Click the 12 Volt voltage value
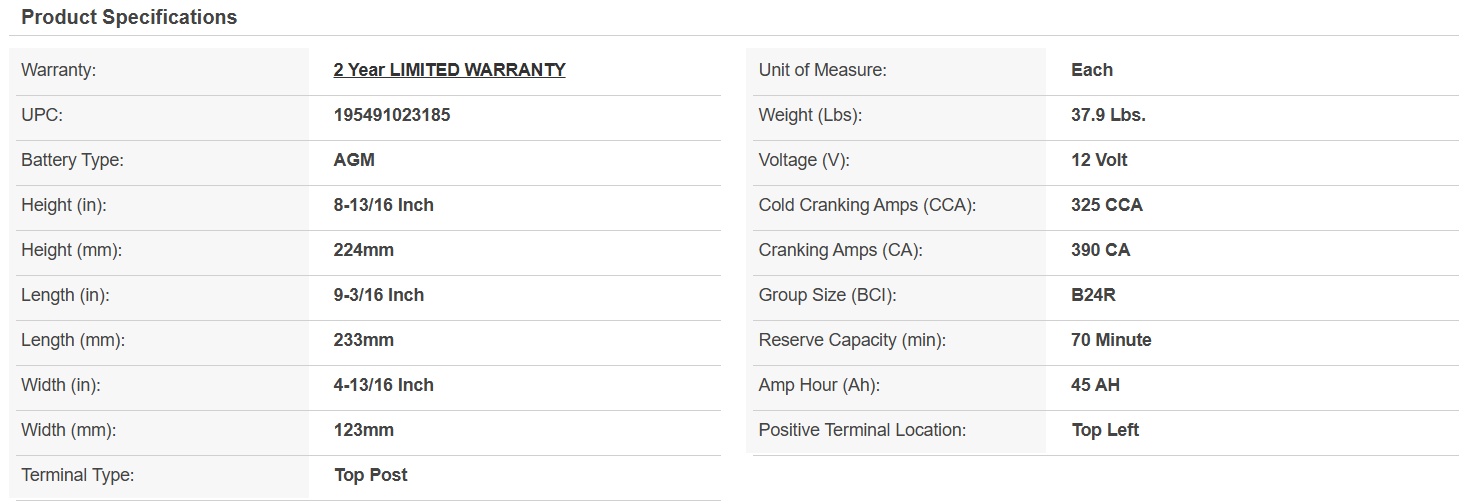Screen dimensions: 1468x501 click(x=1099, y=160)
